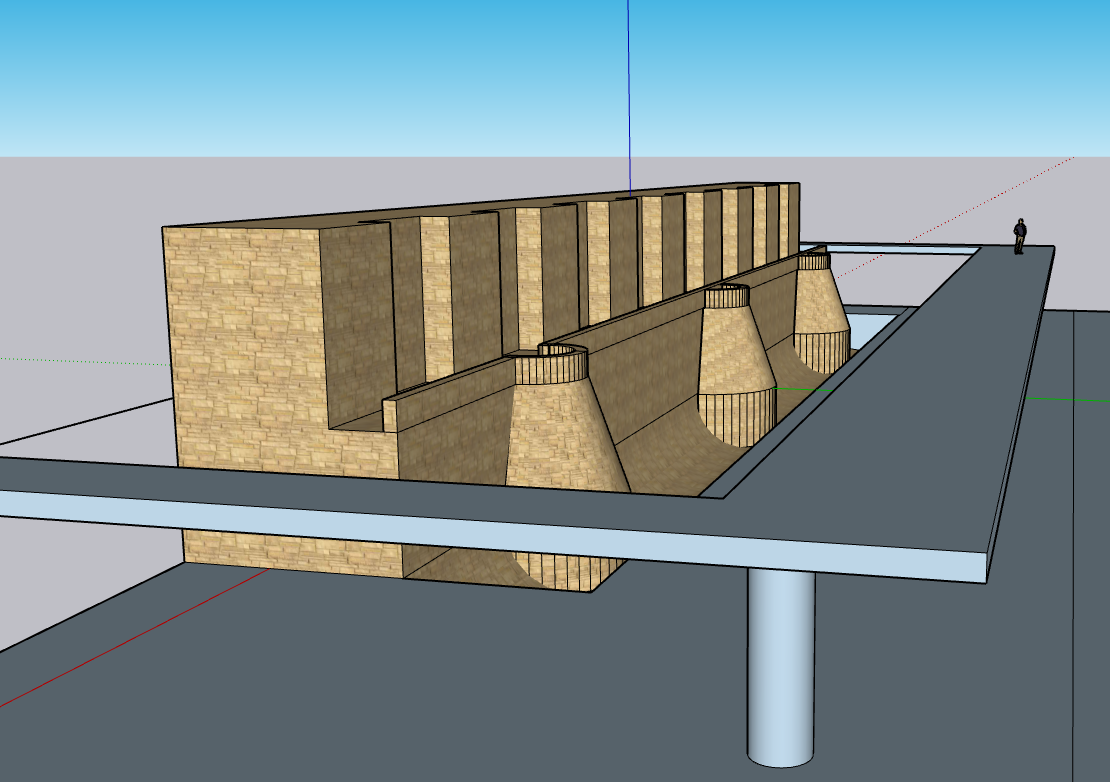
Task: Click the circular top rim of nearest tower
Action: click(562, 350)
